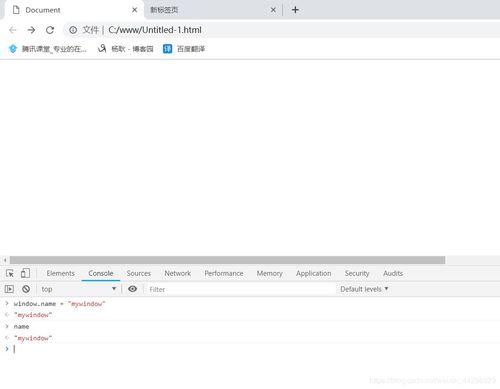Open the Memory panel tab
Screen dimensions: 500x389
tap(269, 273)
